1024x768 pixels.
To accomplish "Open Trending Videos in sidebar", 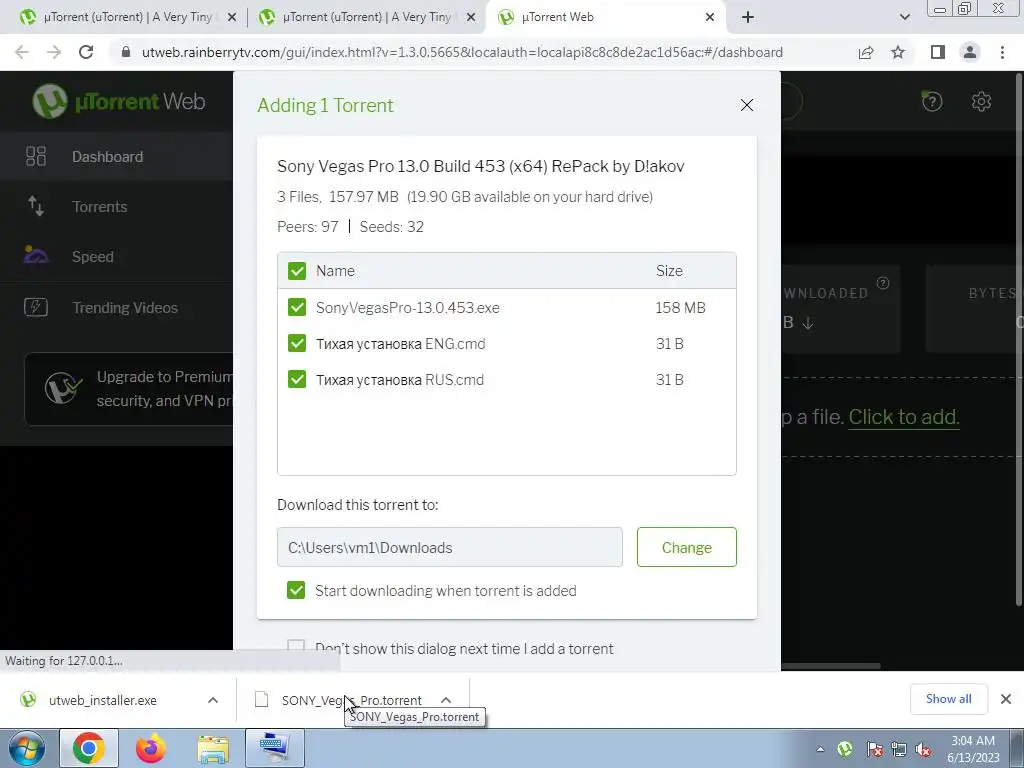I will (116, 307).
